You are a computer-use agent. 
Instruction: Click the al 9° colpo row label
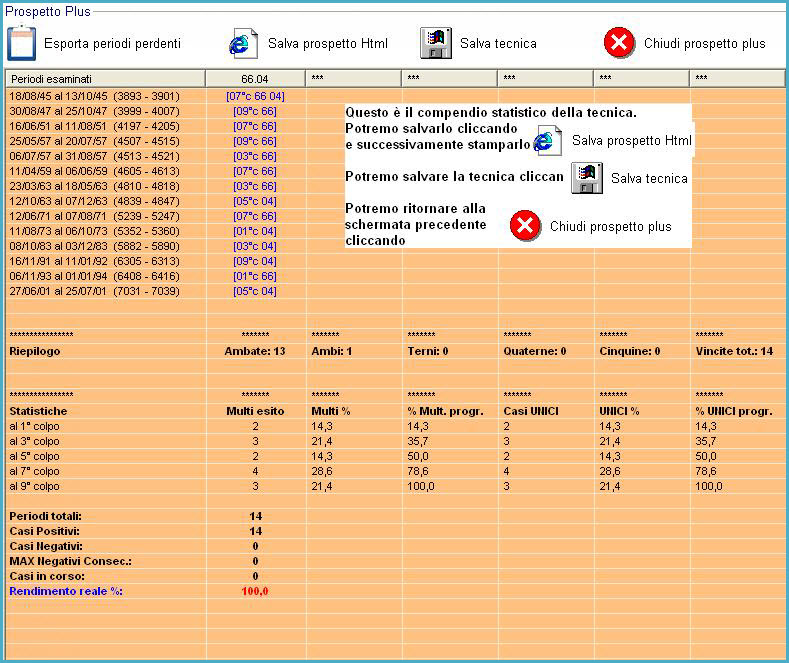click(34, 486)
